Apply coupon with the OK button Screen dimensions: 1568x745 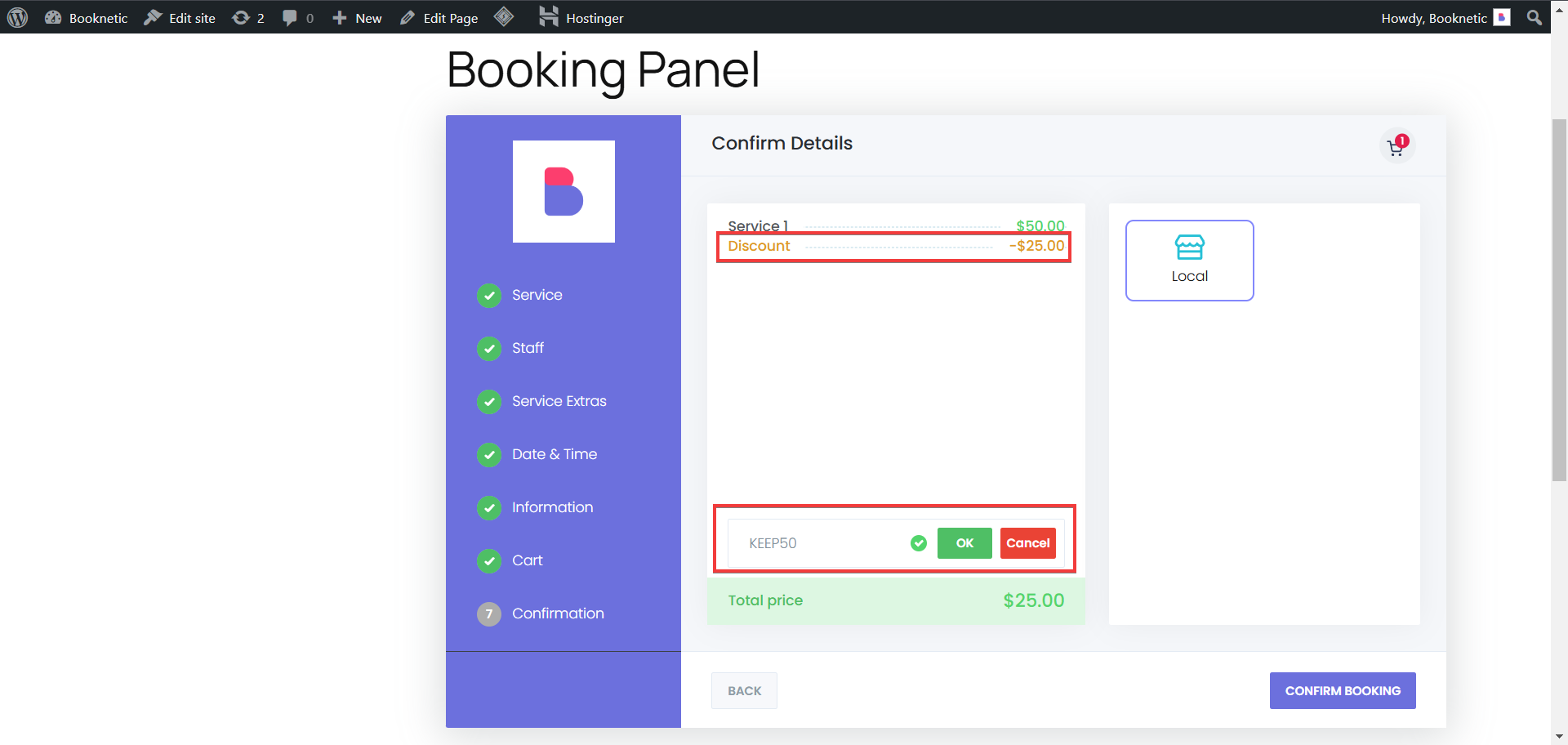pyautogui.click(x=964, y=543)
